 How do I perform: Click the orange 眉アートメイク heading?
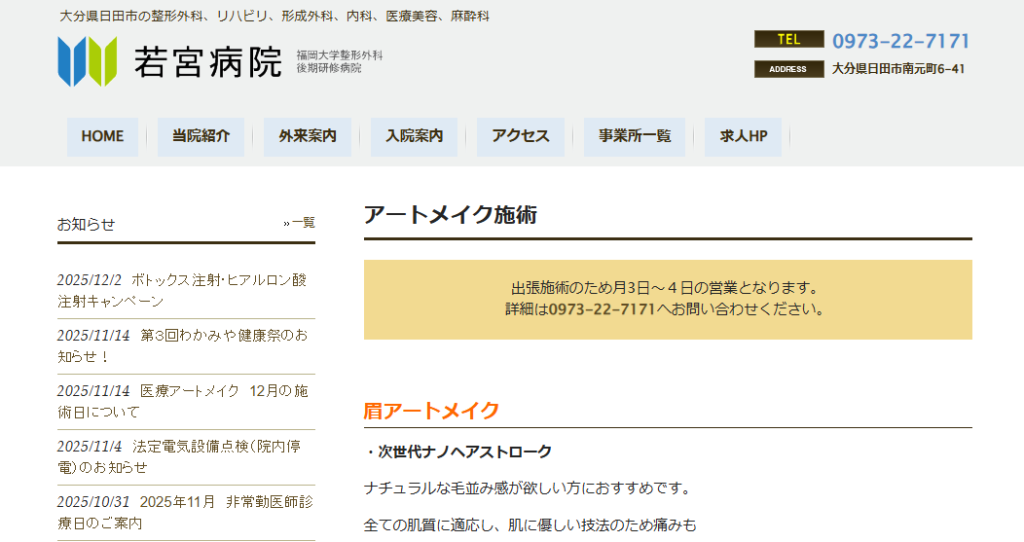431,410
